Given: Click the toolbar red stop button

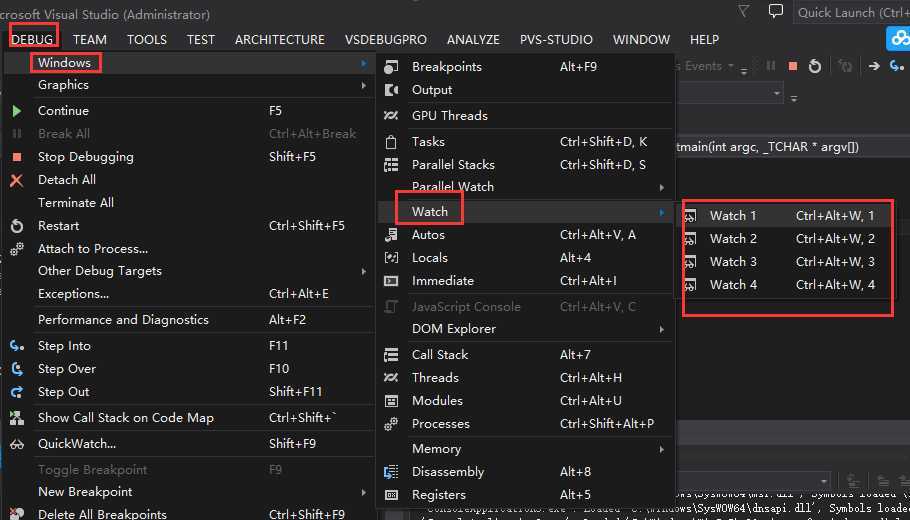Looking at the screenshot, I should (793, 66).
